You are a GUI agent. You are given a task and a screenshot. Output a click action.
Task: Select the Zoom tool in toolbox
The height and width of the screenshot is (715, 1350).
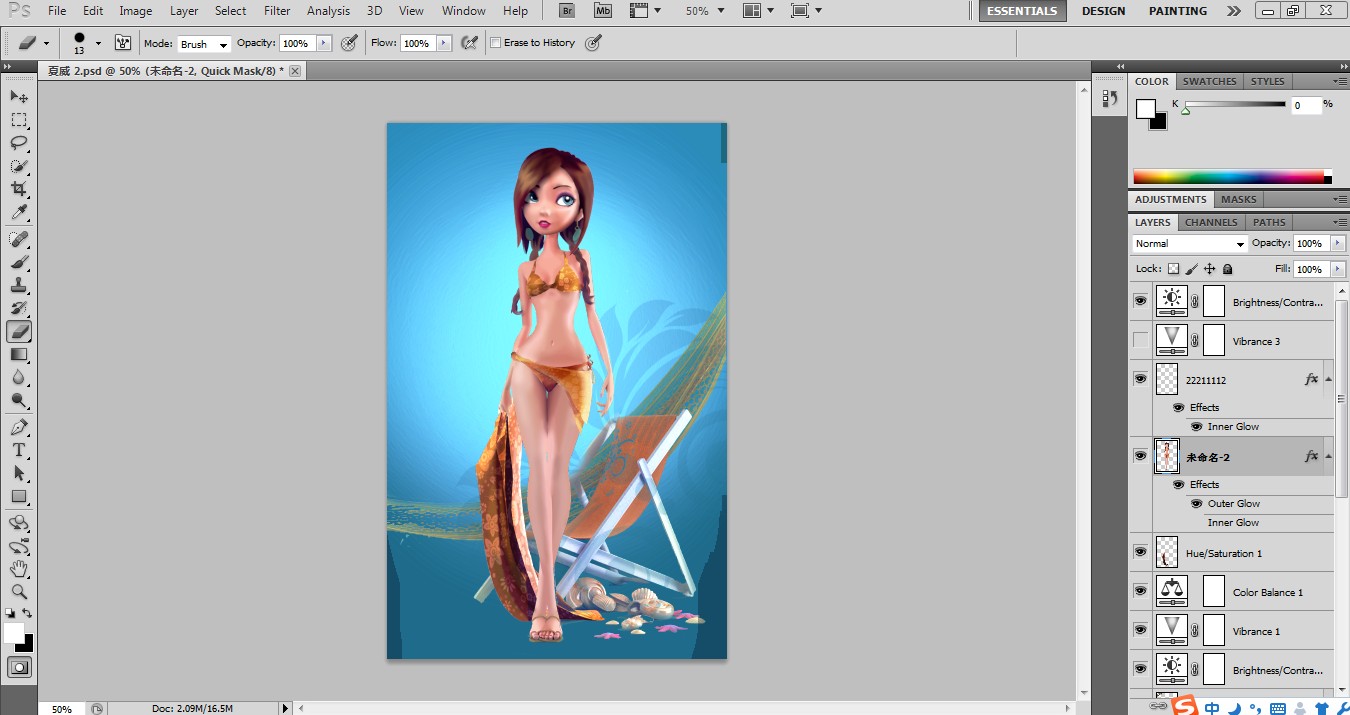(x=19, y=591)
